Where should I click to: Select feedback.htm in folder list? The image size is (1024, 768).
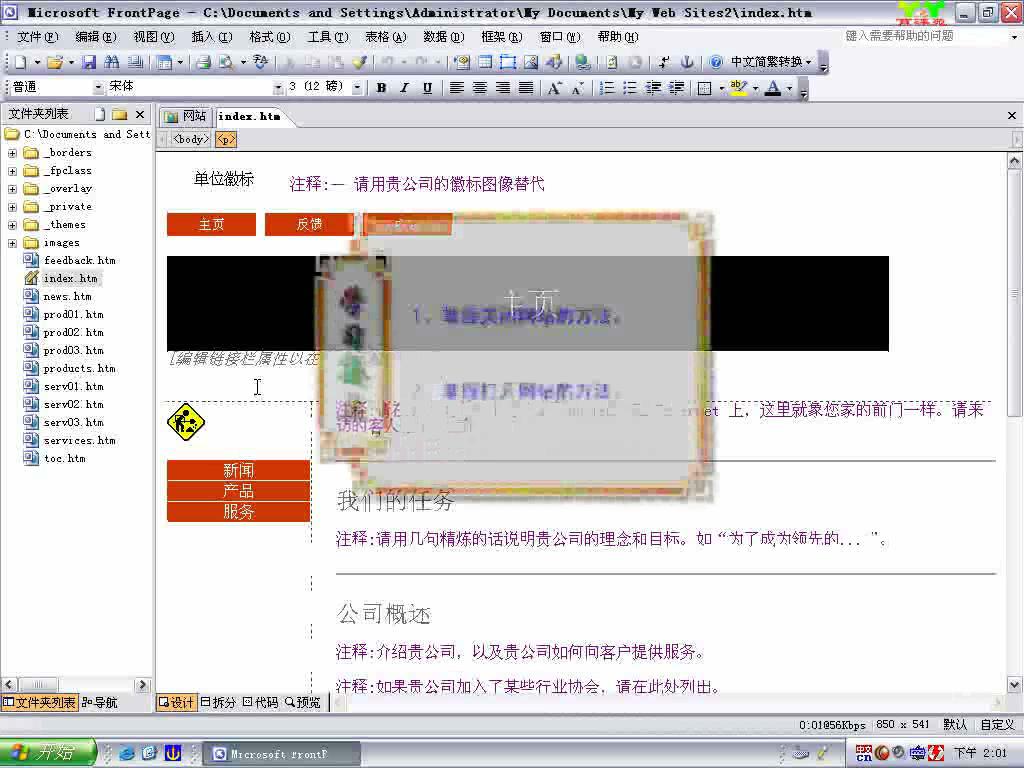[79, 261]
